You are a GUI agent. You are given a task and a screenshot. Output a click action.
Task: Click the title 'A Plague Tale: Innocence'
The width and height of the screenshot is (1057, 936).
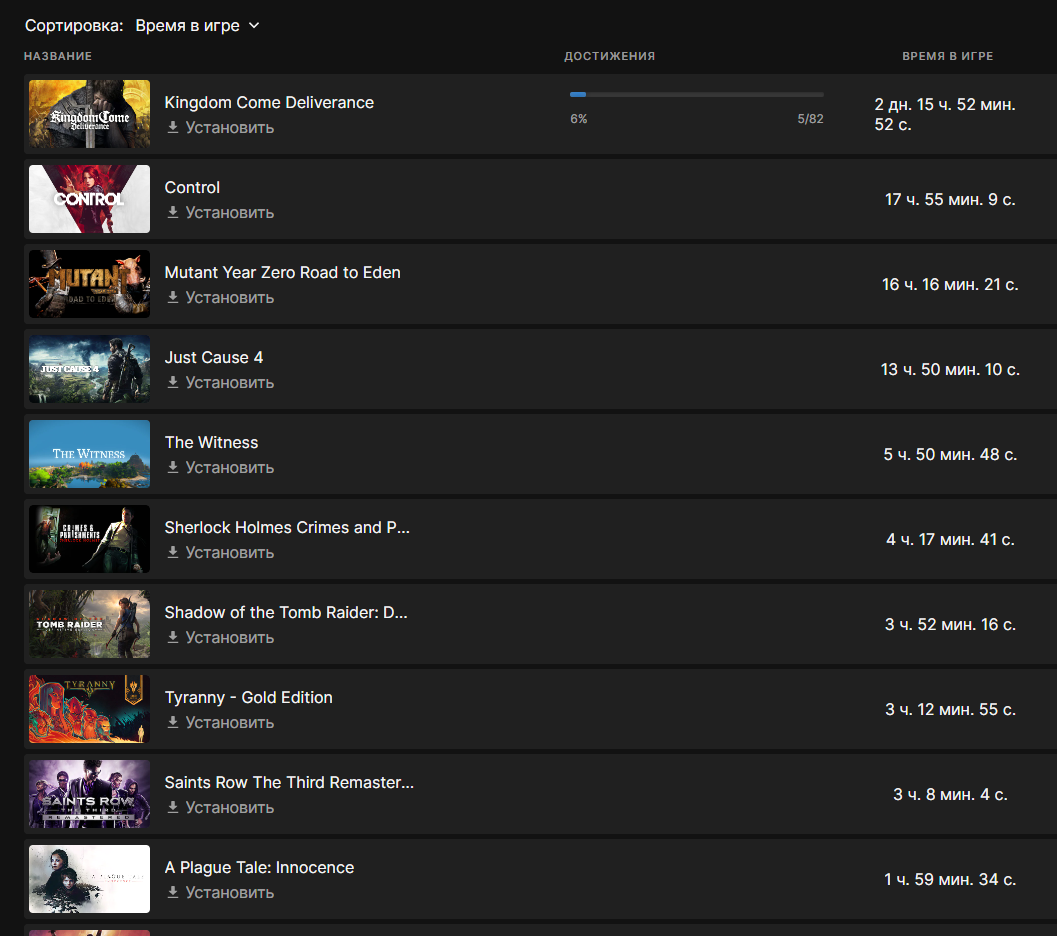[260, 867]
